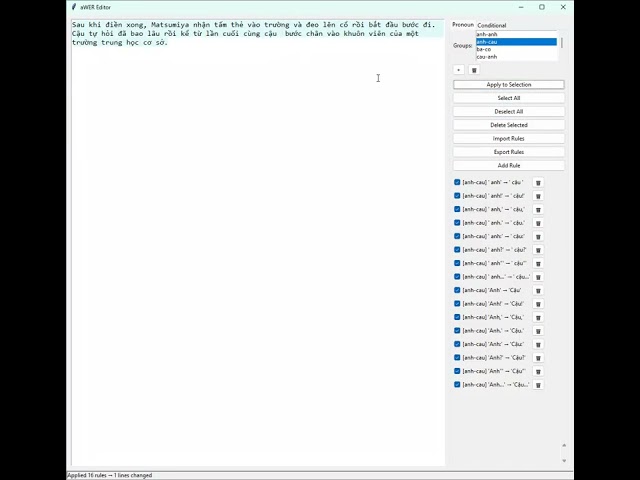Uncheck the lowercase 'anh...' ellipsis rule

(457, 276)
